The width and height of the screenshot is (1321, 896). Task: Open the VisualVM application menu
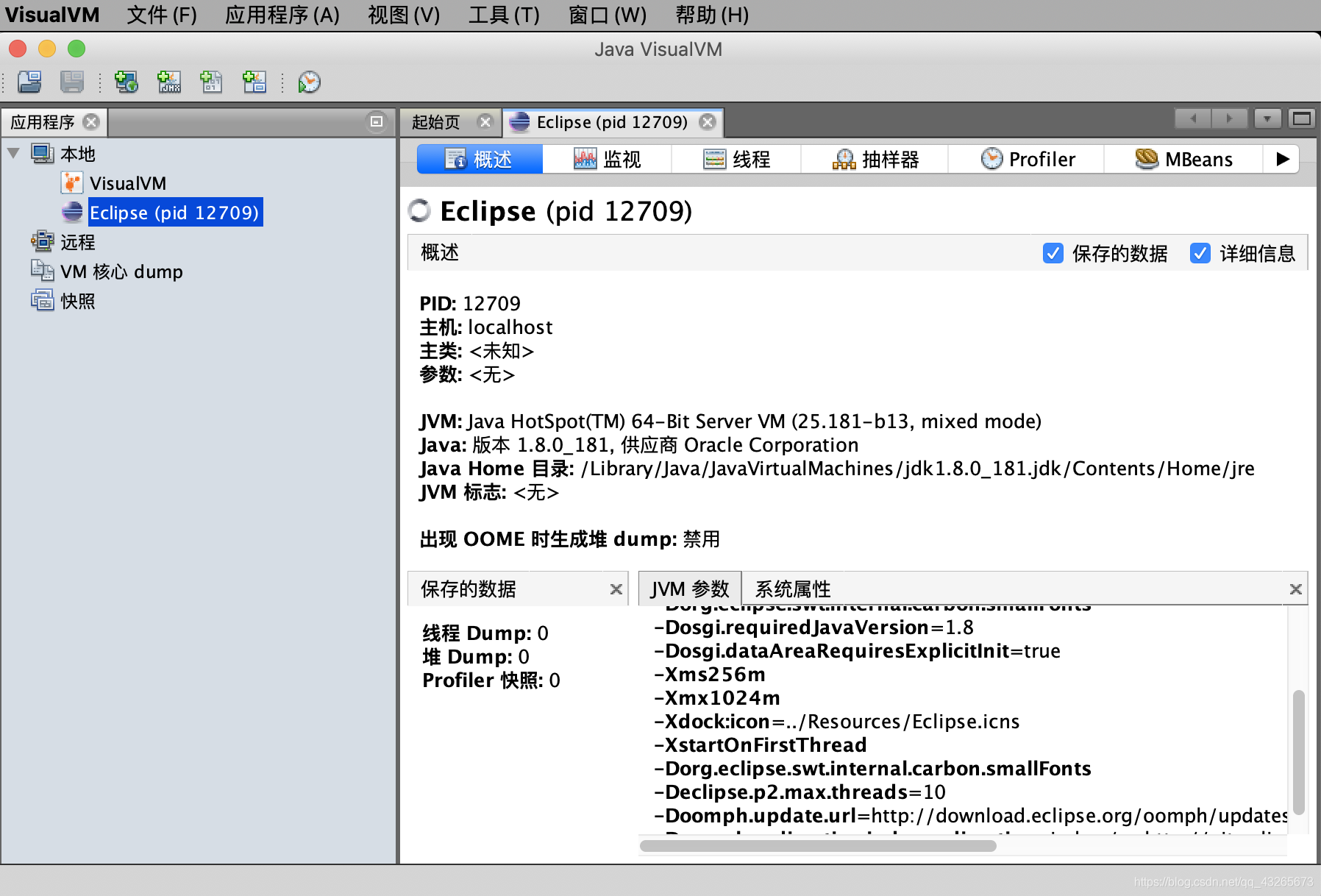(52, 15)
